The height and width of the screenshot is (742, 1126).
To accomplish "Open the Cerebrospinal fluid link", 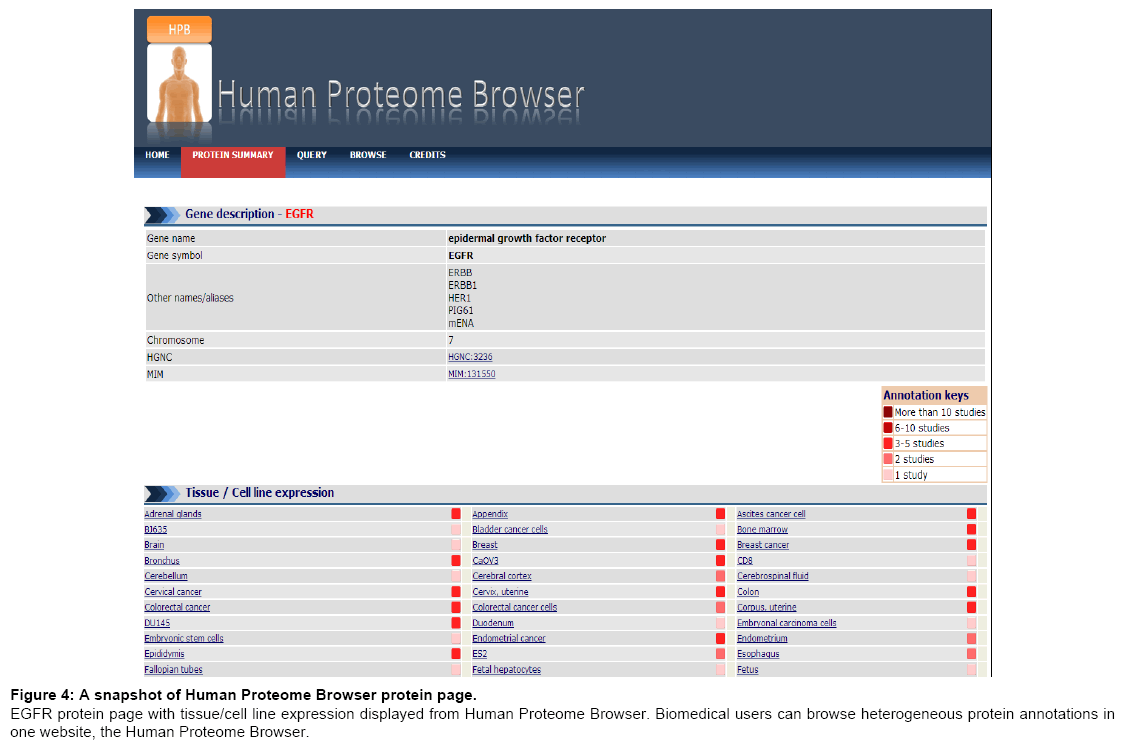I will pyautogui.click(x=773, y=576).
